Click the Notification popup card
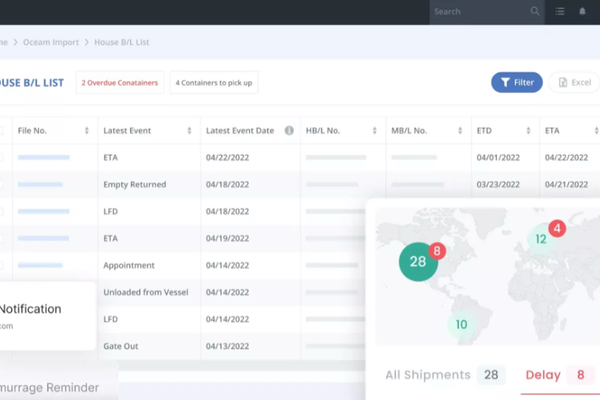 pyautogui.click(x=47, y=316)
